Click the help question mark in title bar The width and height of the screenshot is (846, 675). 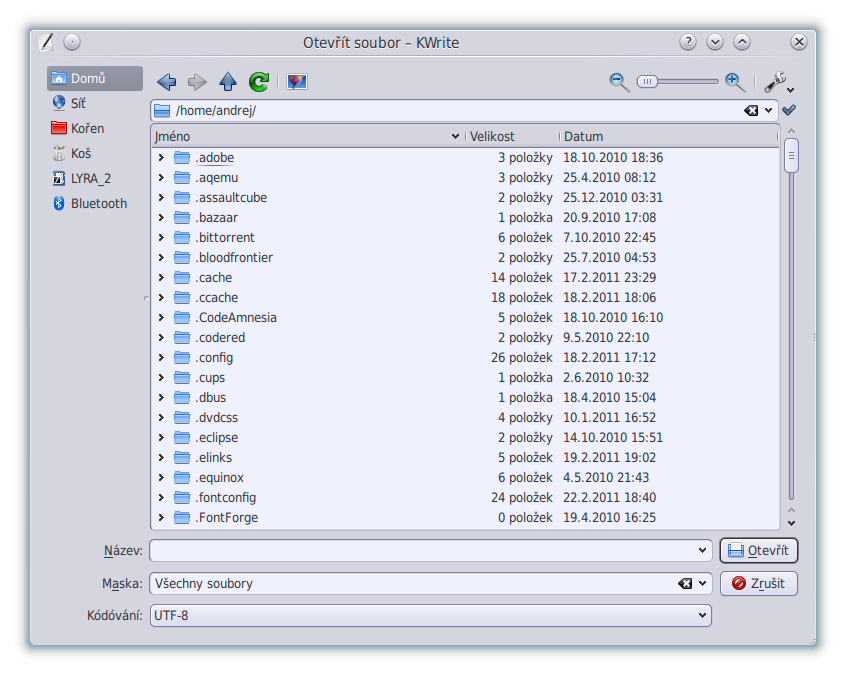(688, 42)
